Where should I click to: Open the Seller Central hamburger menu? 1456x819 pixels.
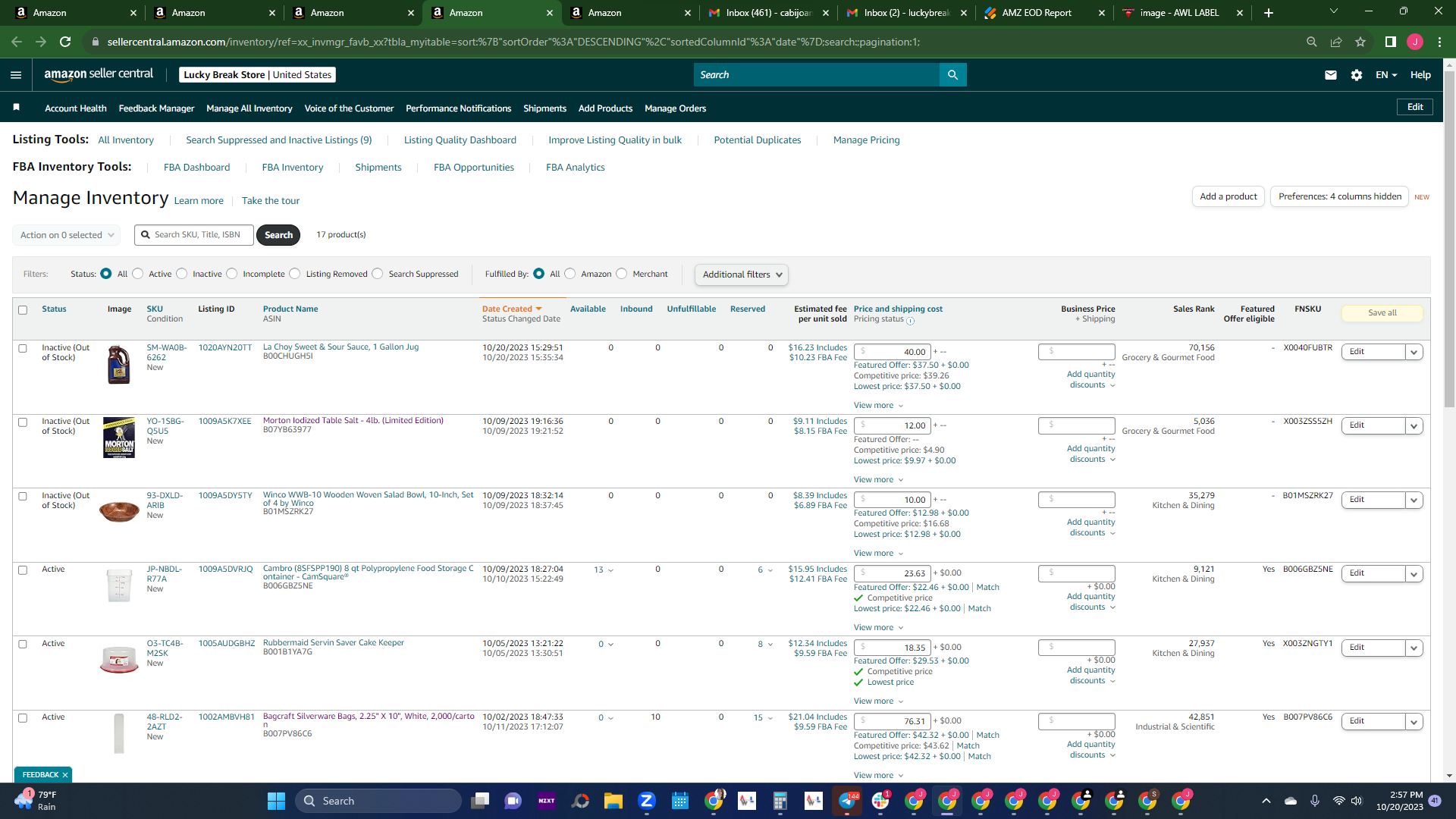point(16,75)
